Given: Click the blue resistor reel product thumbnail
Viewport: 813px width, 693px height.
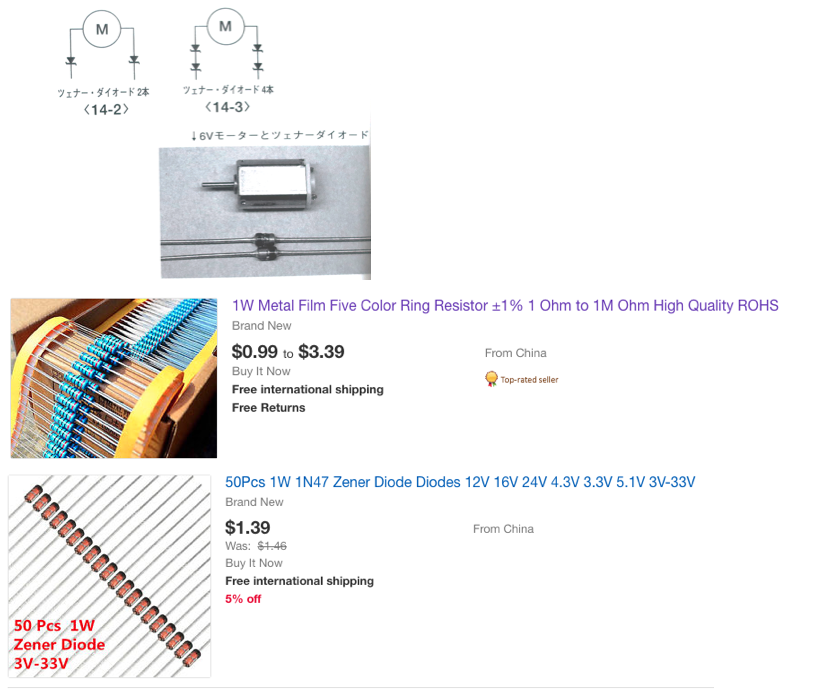Looking at the screenshot, I should click(114, 378).
